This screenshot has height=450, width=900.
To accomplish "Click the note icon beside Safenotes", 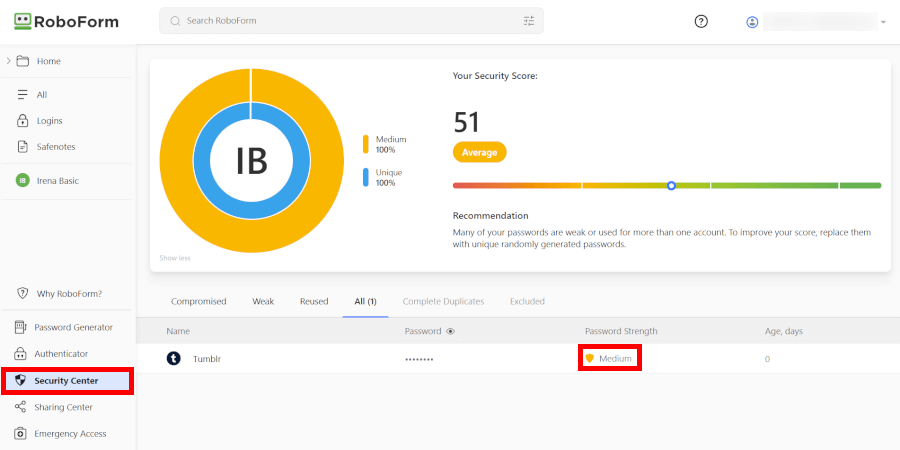I will [x=22, y=146].
